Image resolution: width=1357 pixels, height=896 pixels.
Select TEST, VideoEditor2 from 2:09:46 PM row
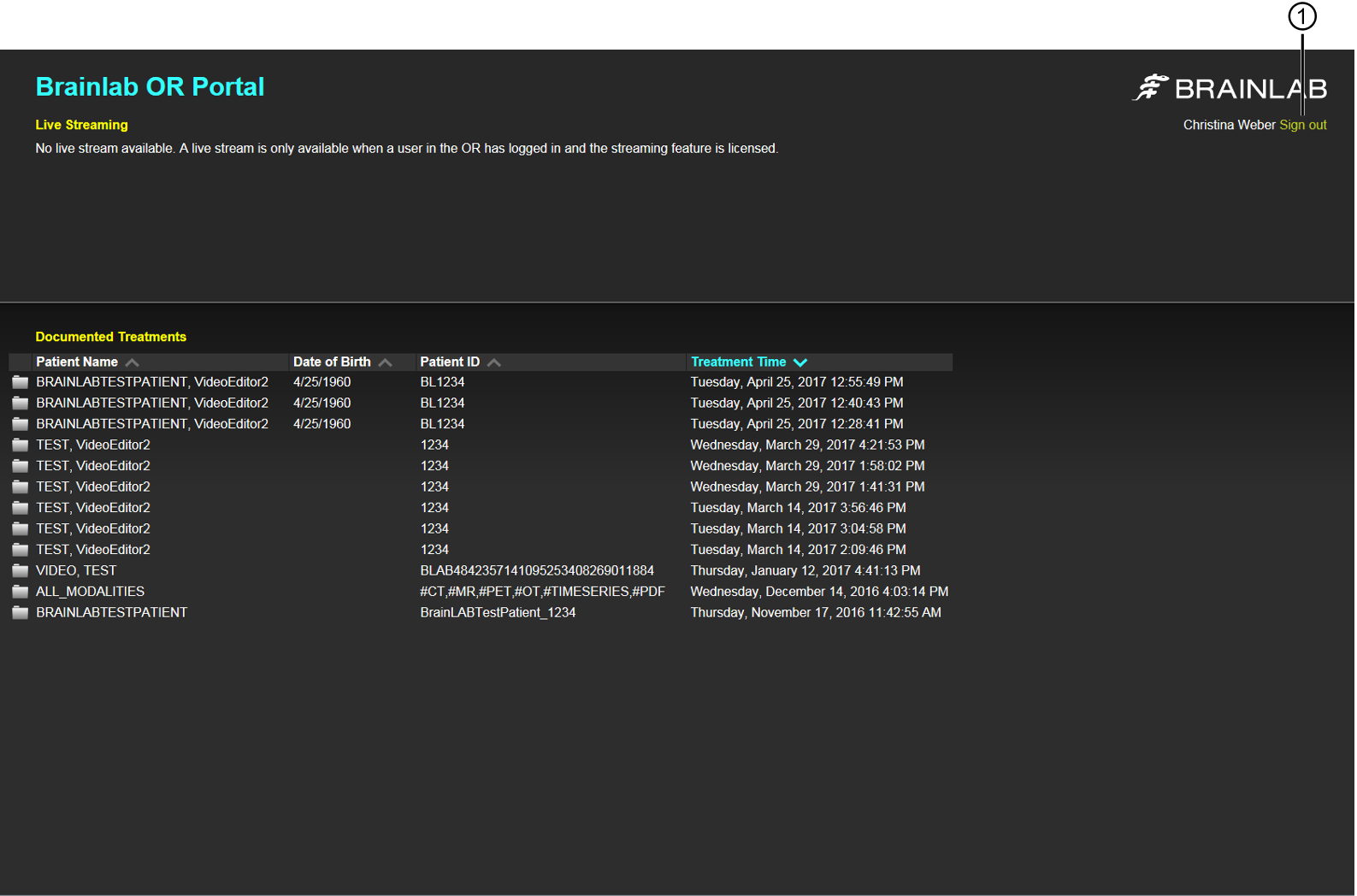pos(93,550)
